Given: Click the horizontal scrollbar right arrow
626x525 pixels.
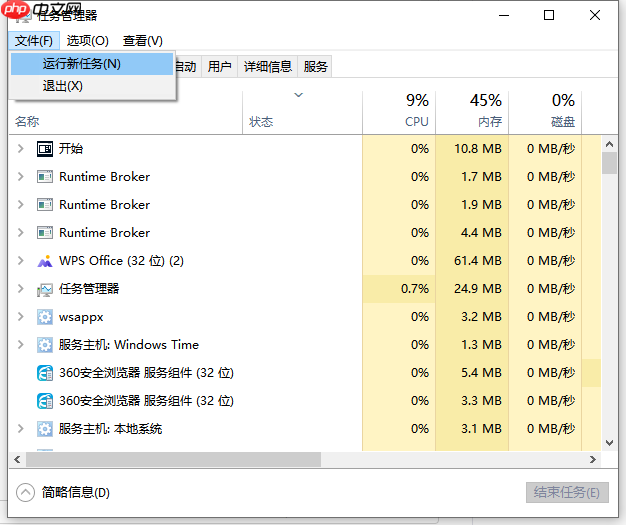Looking at the screenshot, I should click(593, 460).
